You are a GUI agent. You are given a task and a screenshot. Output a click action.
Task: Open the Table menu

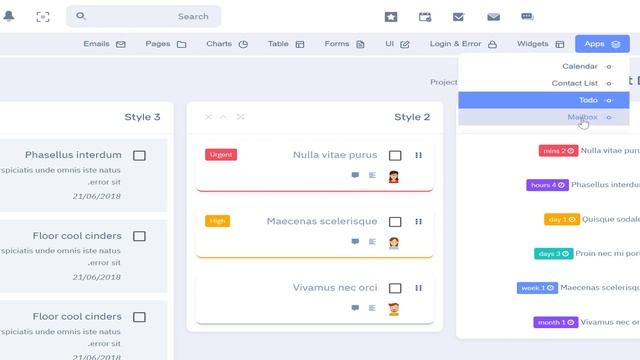pyautogui.click(x=286, y=44)
